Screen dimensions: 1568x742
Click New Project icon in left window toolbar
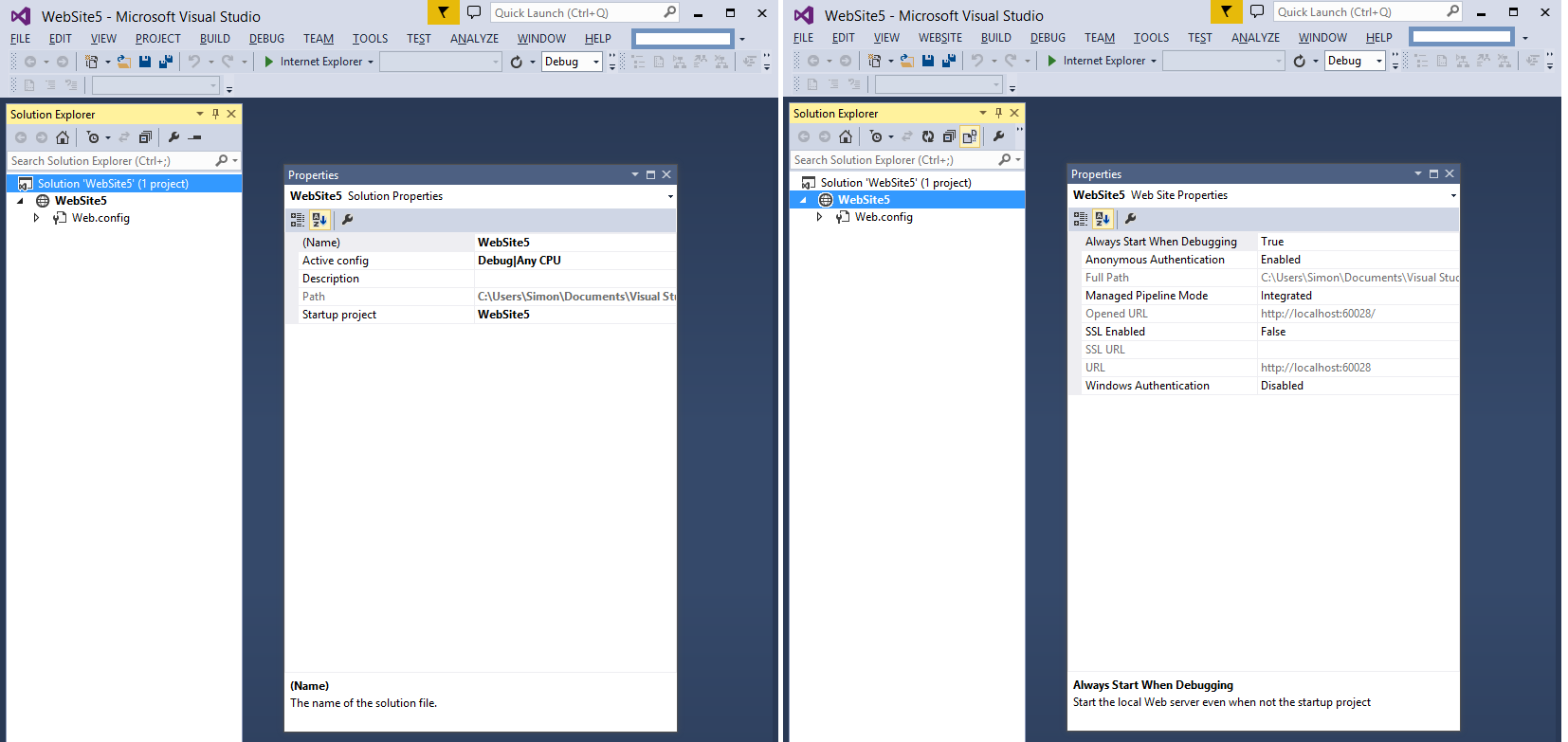tap(92, 62)
